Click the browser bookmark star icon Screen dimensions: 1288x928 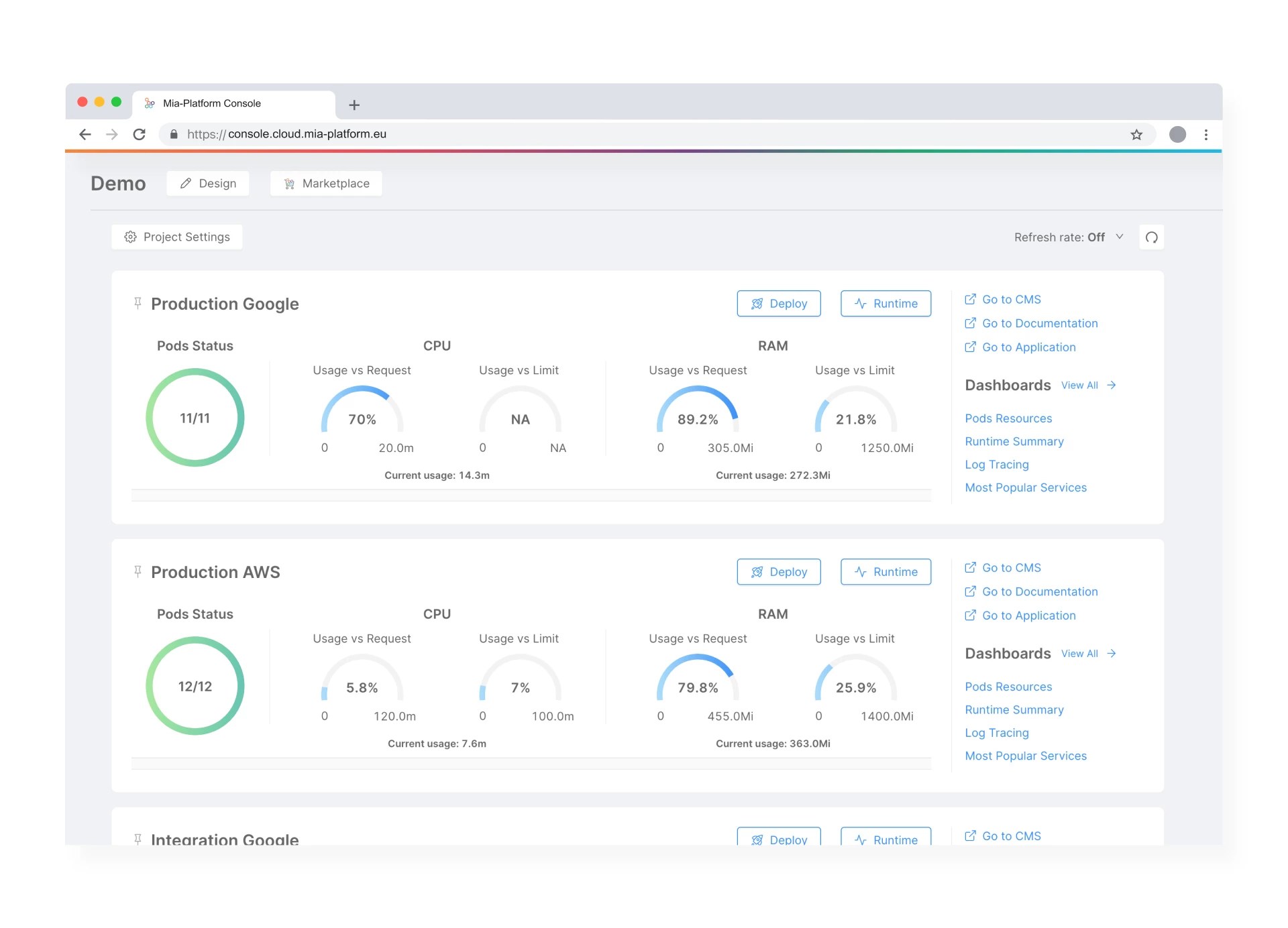tap(1136, 135)
